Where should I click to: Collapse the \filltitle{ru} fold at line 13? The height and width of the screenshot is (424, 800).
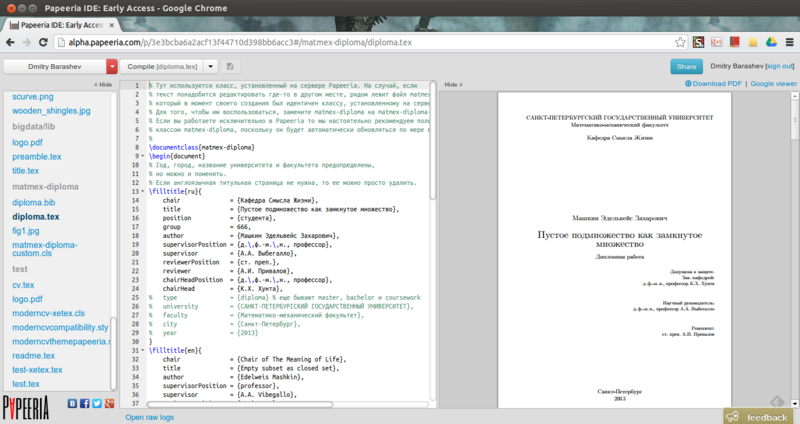[x=143, y=191]
